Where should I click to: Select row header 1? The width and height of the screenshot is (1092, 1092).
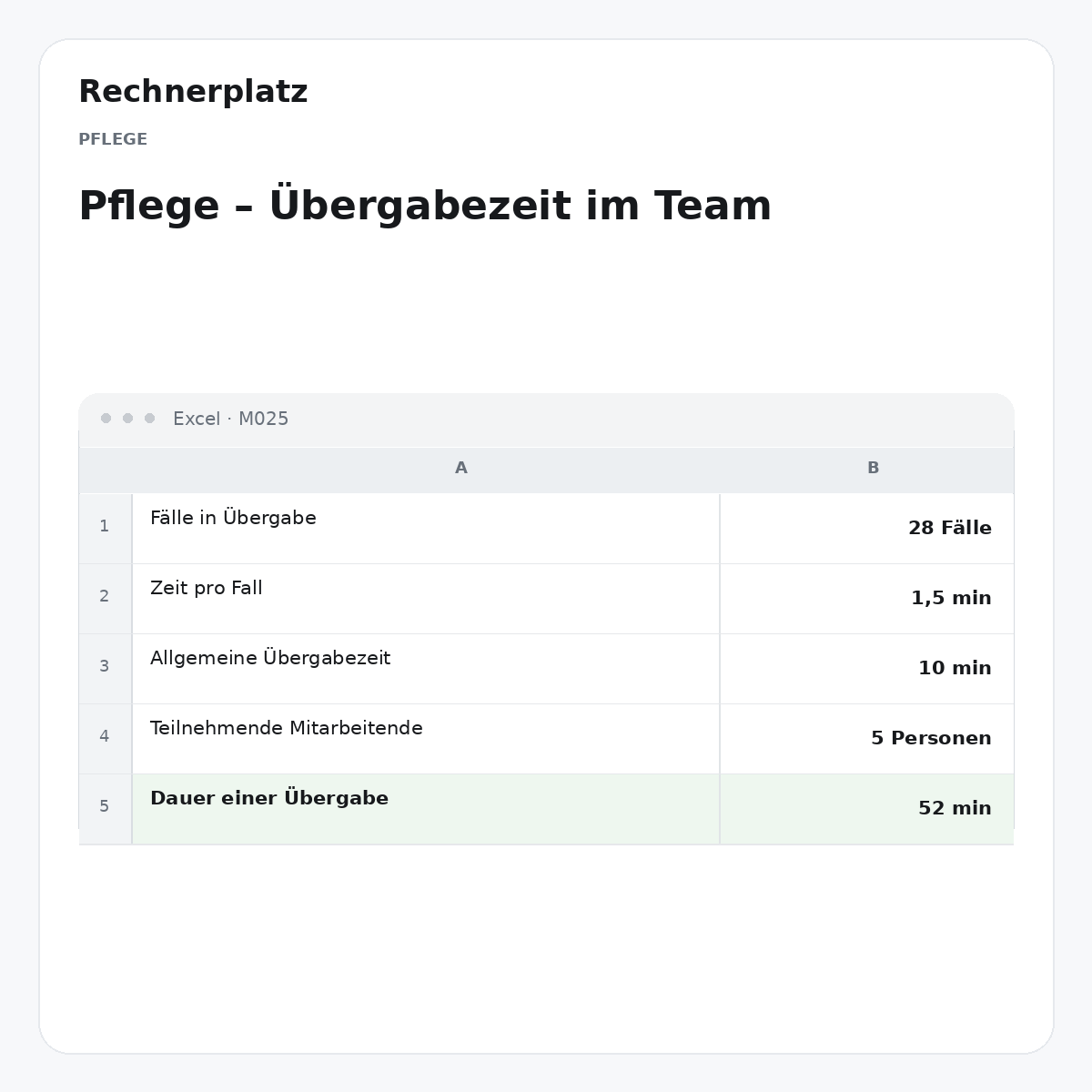point(105,528)
